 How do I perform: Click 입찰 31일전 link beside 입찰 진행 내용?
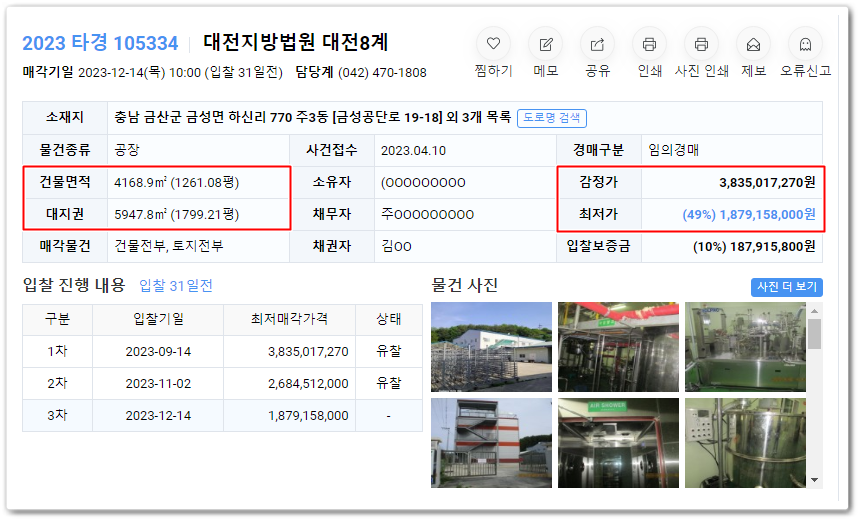[x=176, y=285]
